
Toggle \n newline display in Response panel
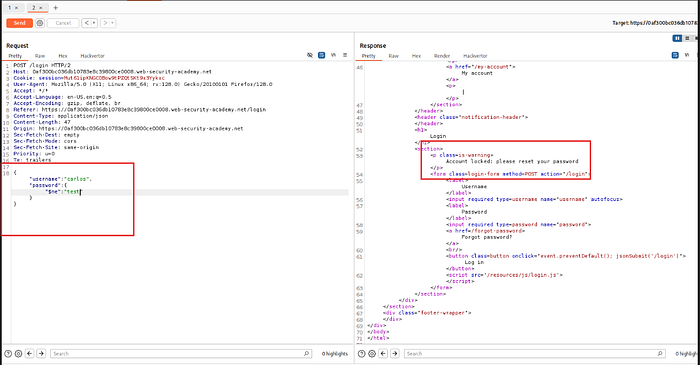(687, 55)
